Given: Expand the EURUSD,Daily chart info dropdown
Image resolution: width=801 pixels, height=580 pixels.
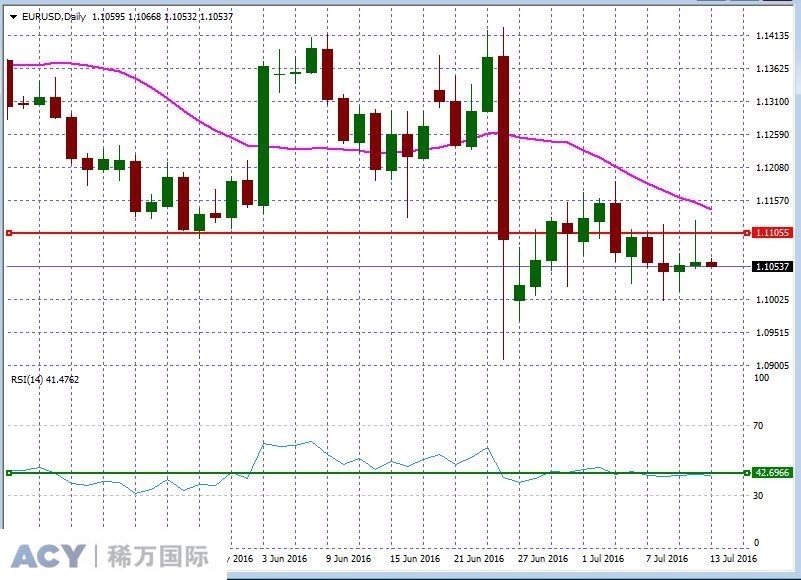Looking at the screenshot, I should (14, 17).
